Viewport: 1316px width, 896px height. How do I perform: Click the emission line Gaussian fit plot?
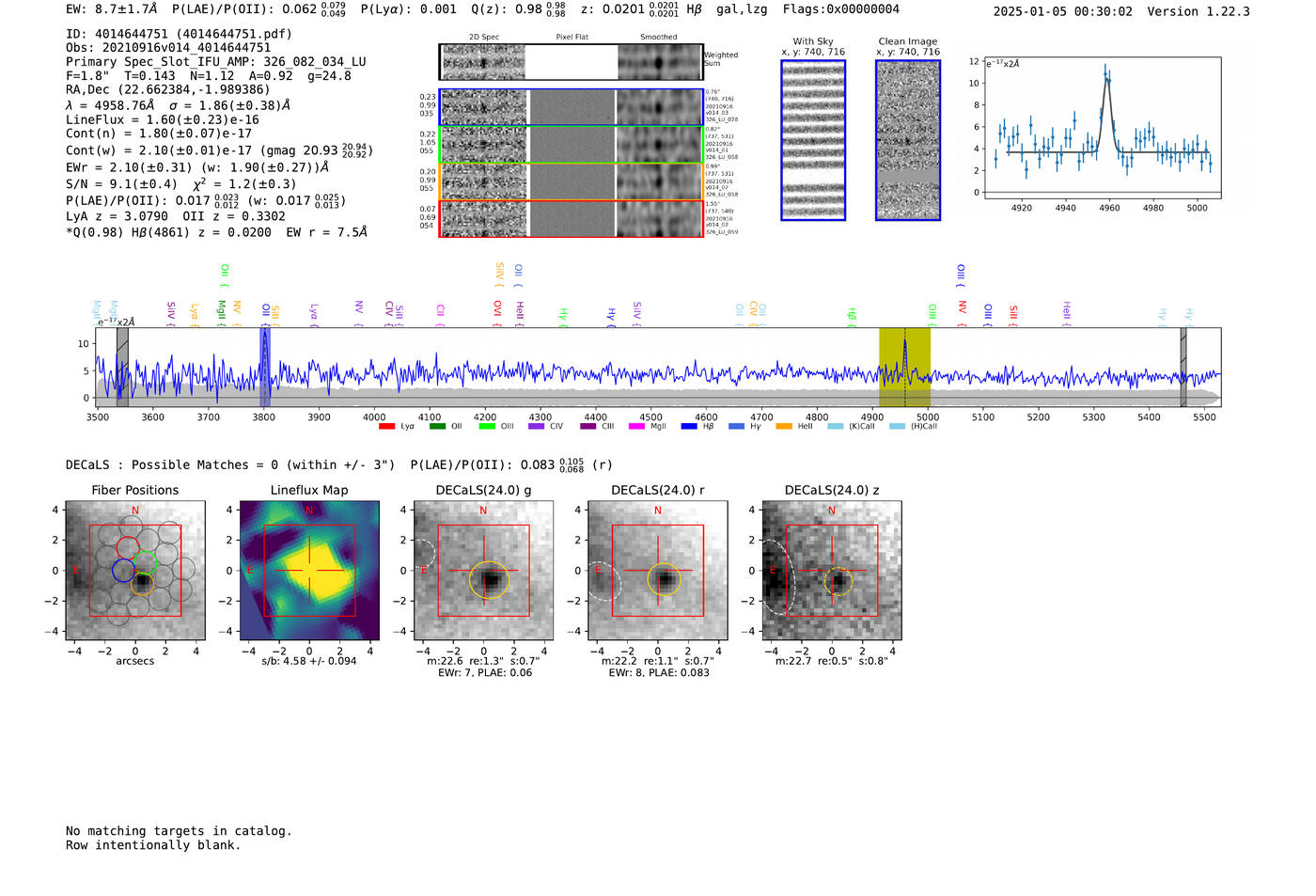[1102, 128]
